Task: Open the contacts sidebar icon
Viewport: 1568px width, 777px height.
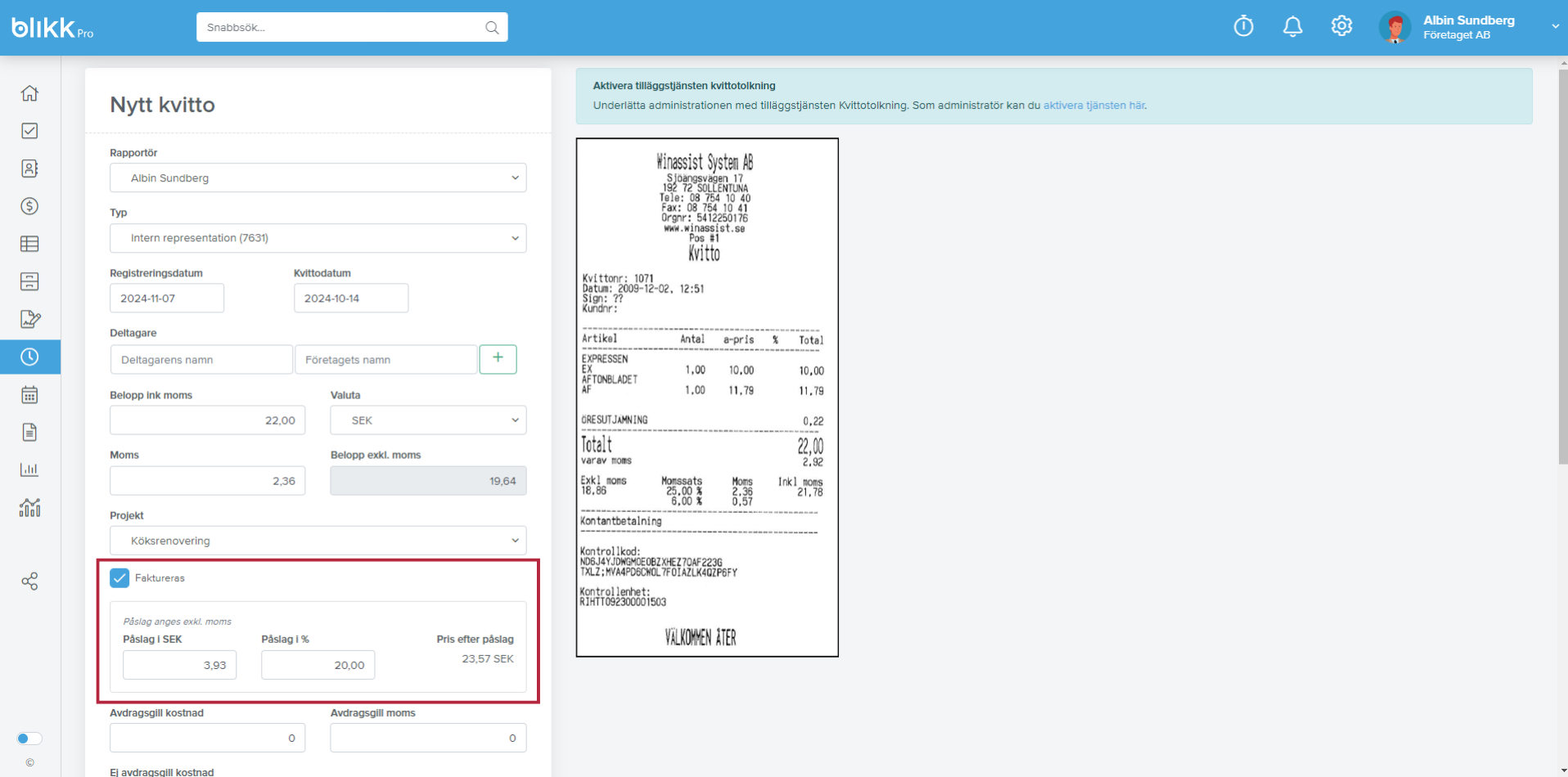Action: [29, 168]
